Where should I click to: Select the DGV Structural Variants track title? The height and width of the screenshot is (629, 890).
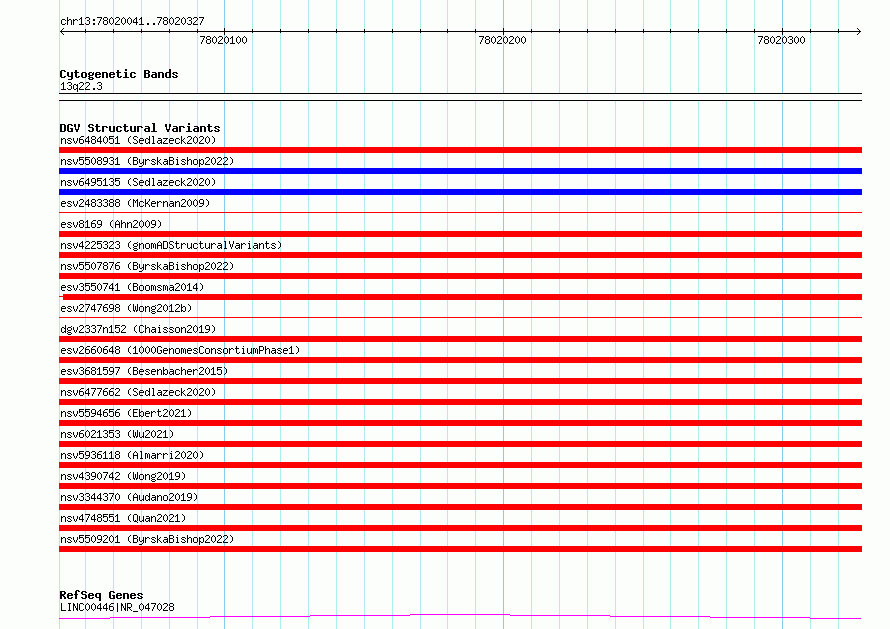140,128
